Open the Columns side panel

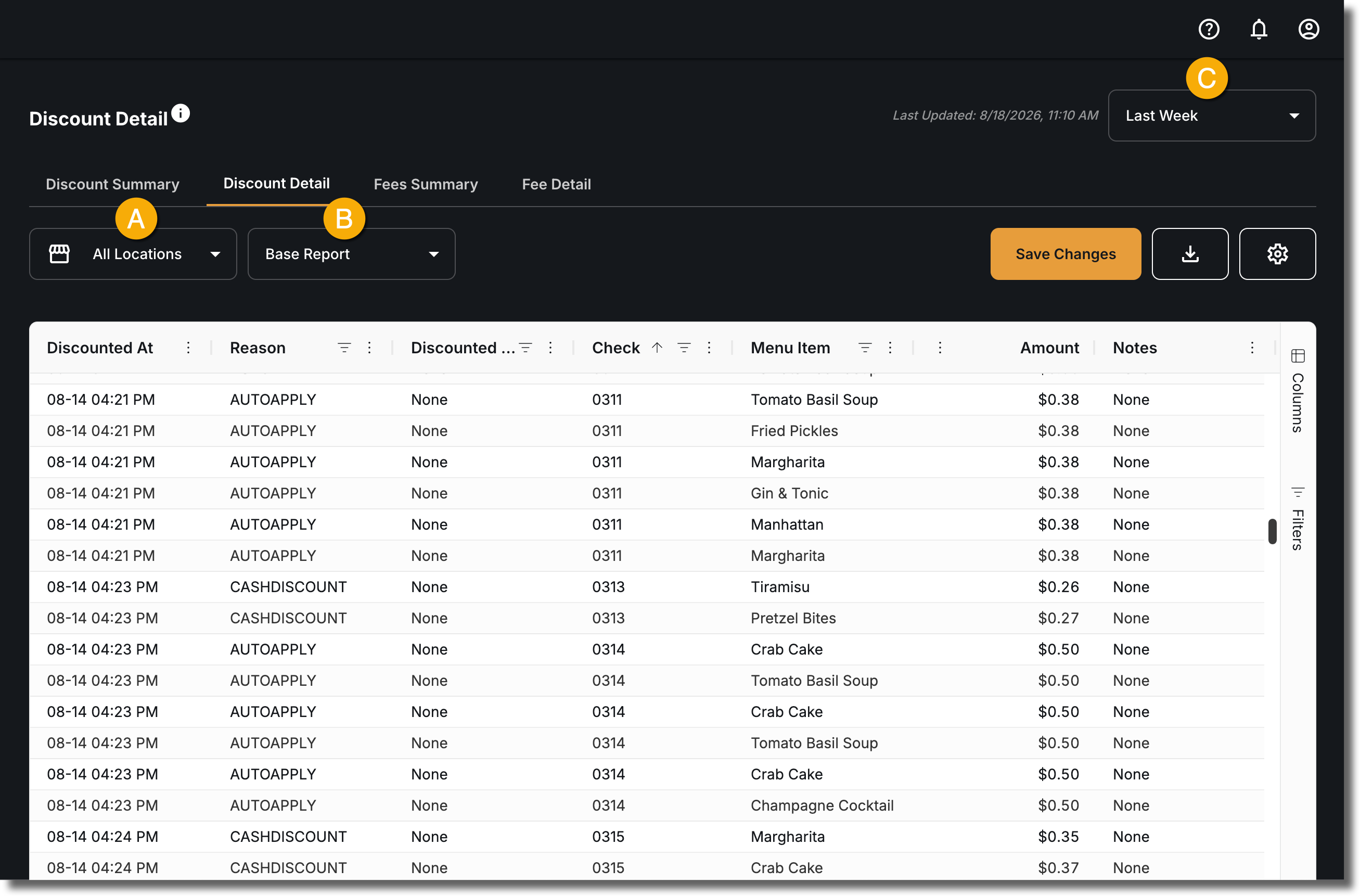[x=1298, y=391]
